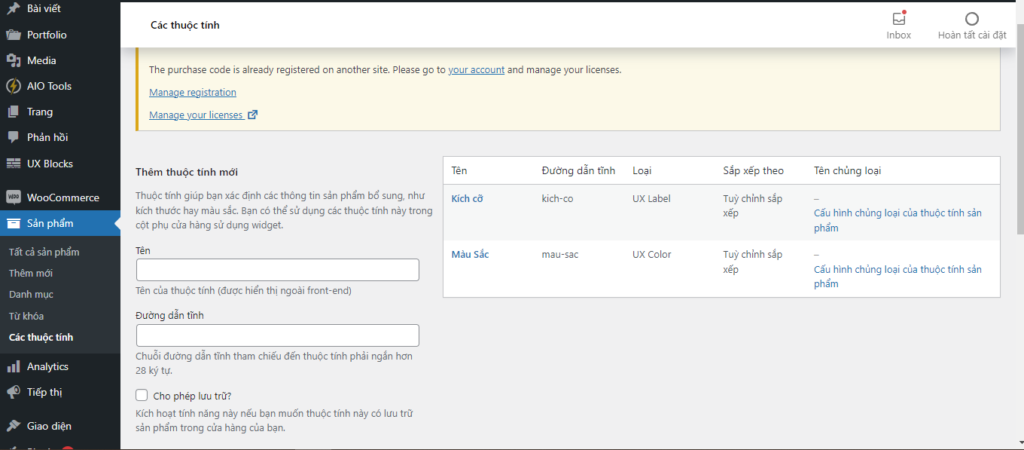Open Analytics in the sidebar
Screen dimensions: 1024x450
tap(47, 366)
